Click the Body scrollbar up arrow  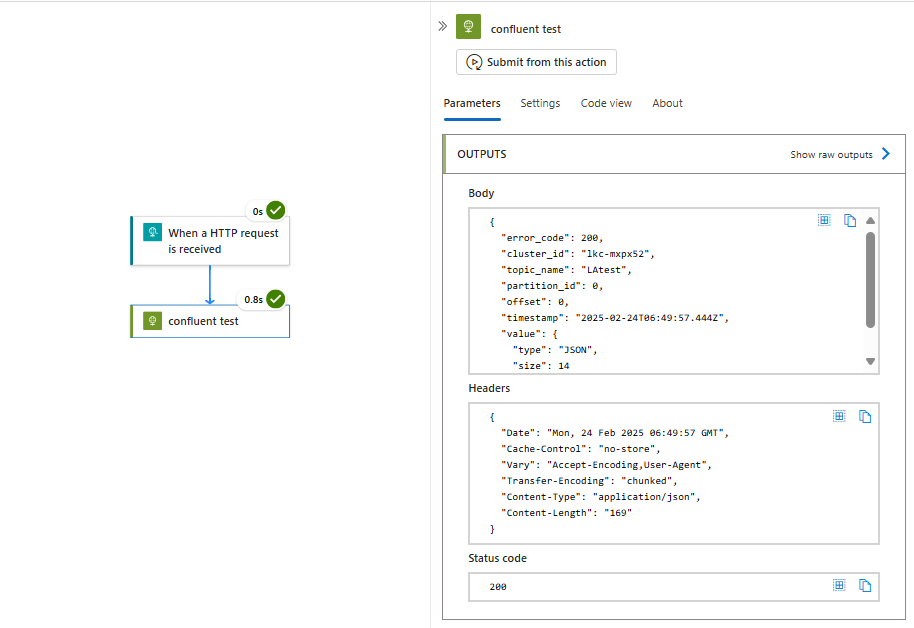coord(870,220)
